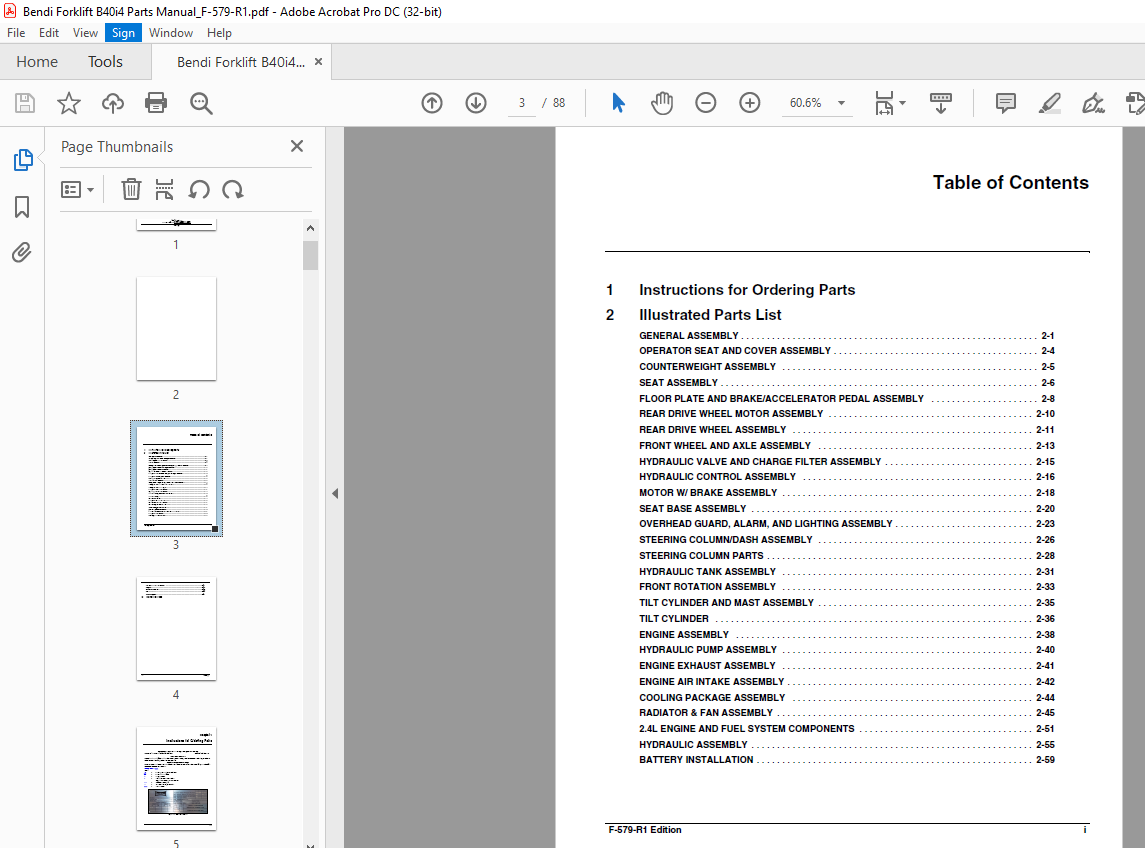The height and width of the screenshot is (848, 1145).
Task: Collapse navigation pane with arrow
Action: pos(335,494)
